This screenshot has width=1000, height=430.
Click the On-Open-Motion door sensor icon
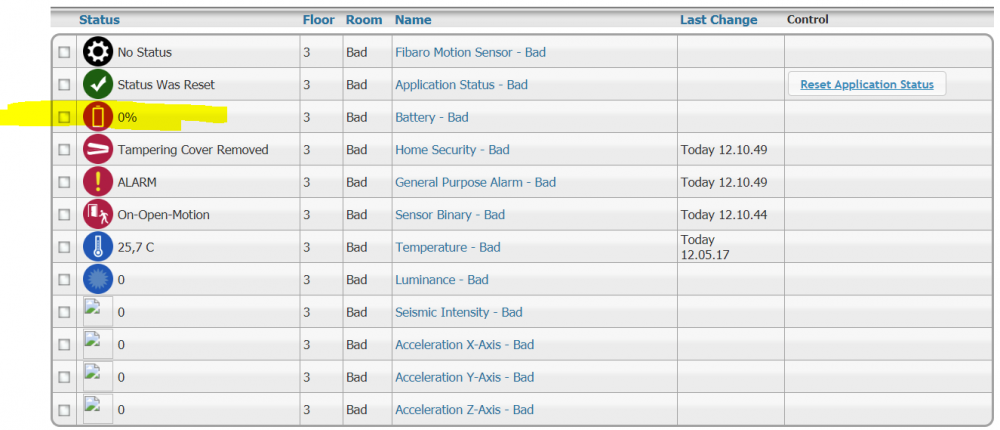pyautogui.click(x=98, y=215)
